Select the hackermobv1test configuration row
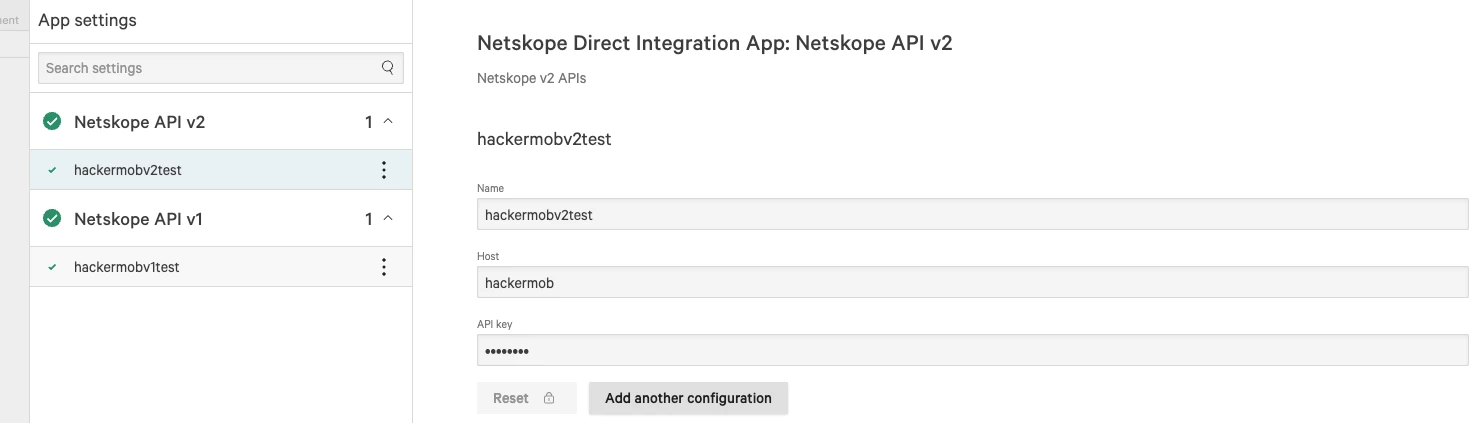Viewport: 1479px width, 423px height. point(221,267)
